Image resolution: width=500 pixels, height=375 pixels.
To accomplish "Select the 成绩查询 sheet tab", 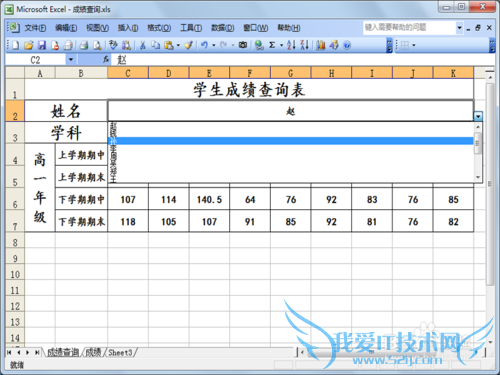I will [x=63, y=352].
